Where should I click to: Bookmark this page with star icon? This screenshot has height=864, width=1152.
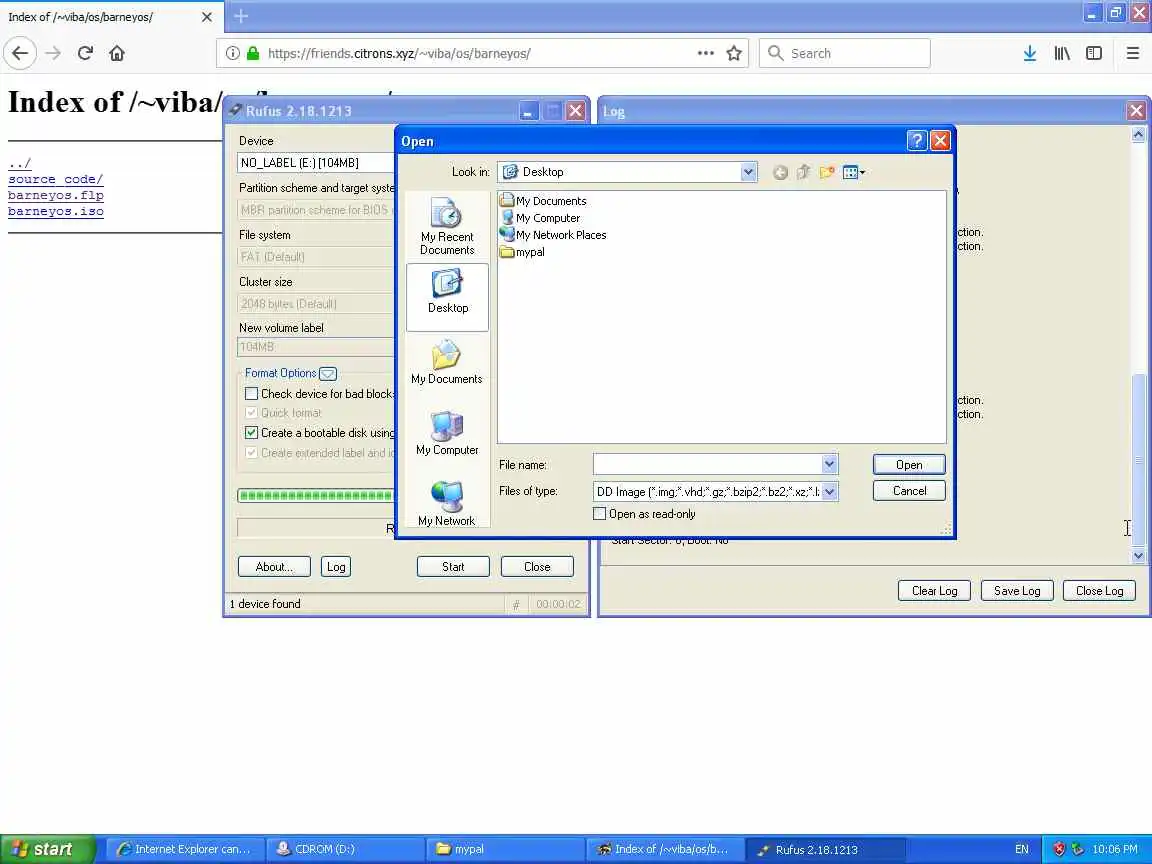tap(733, 53)
